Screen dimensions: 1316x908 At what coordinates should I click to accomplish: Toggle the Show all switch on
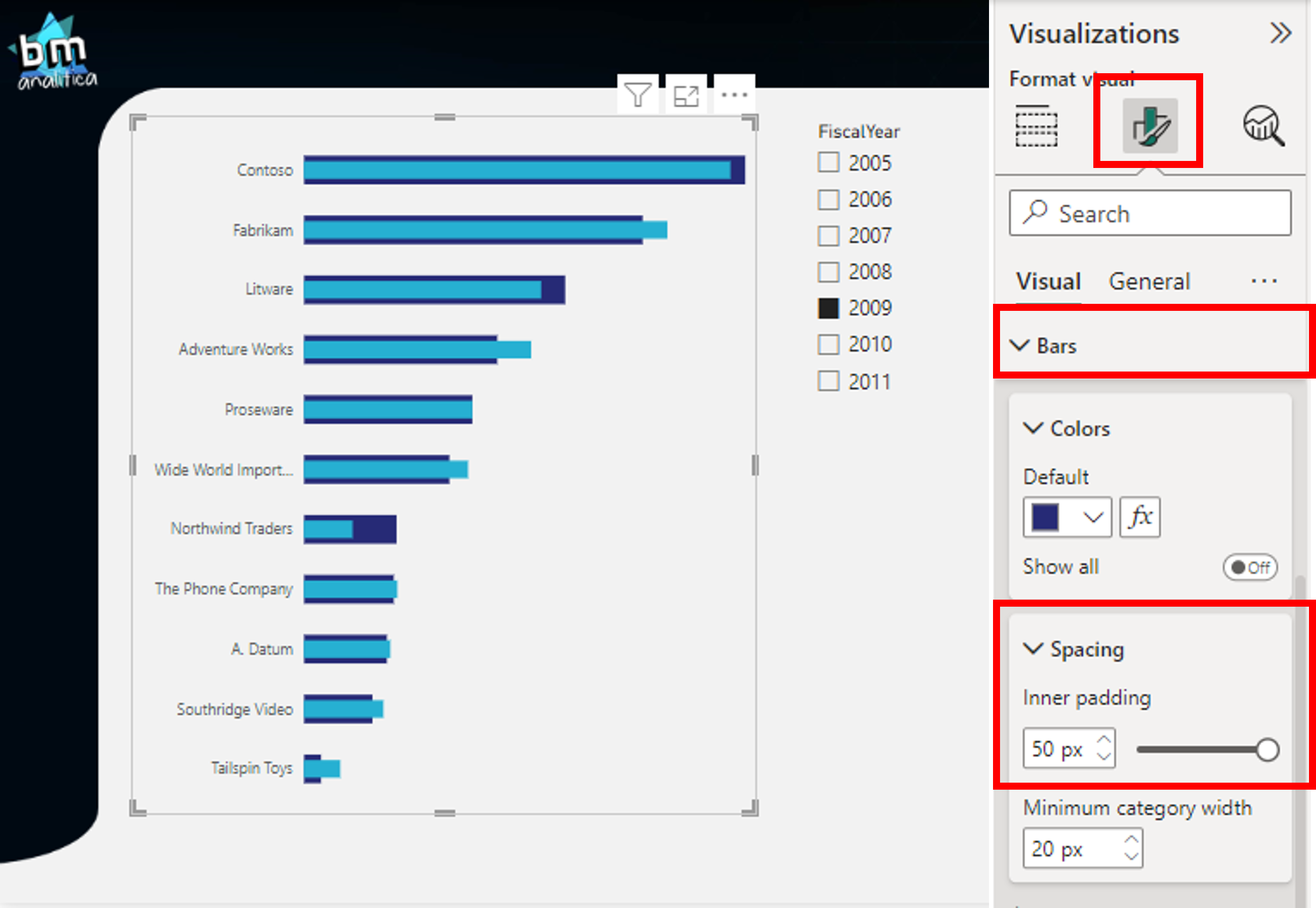pos(1250,567)
